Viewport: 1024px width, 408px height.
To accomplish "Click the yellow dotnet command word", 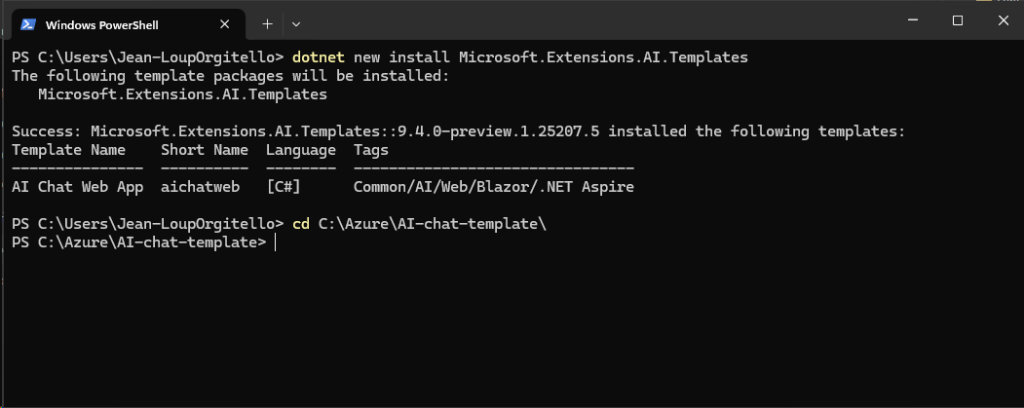I will click(x=319, y=57).
